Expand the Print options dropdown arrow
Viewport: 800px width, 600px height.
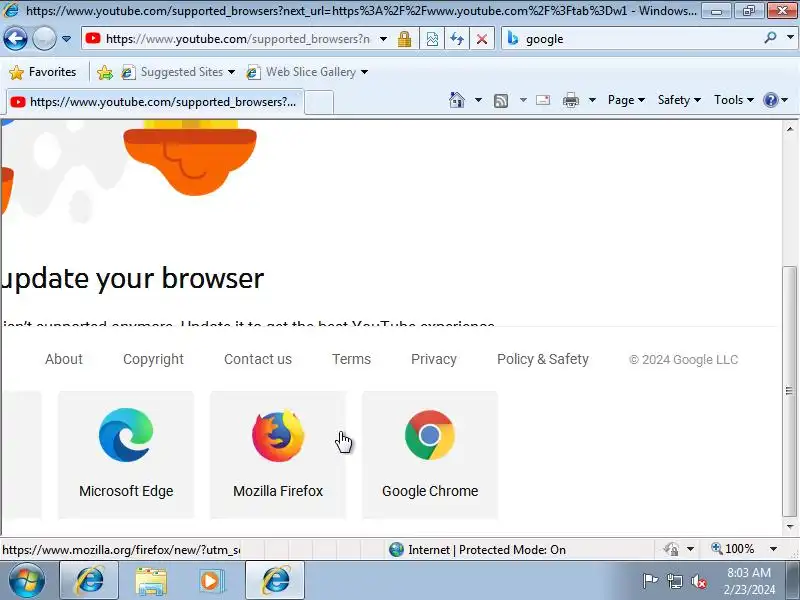pos(592,100)
